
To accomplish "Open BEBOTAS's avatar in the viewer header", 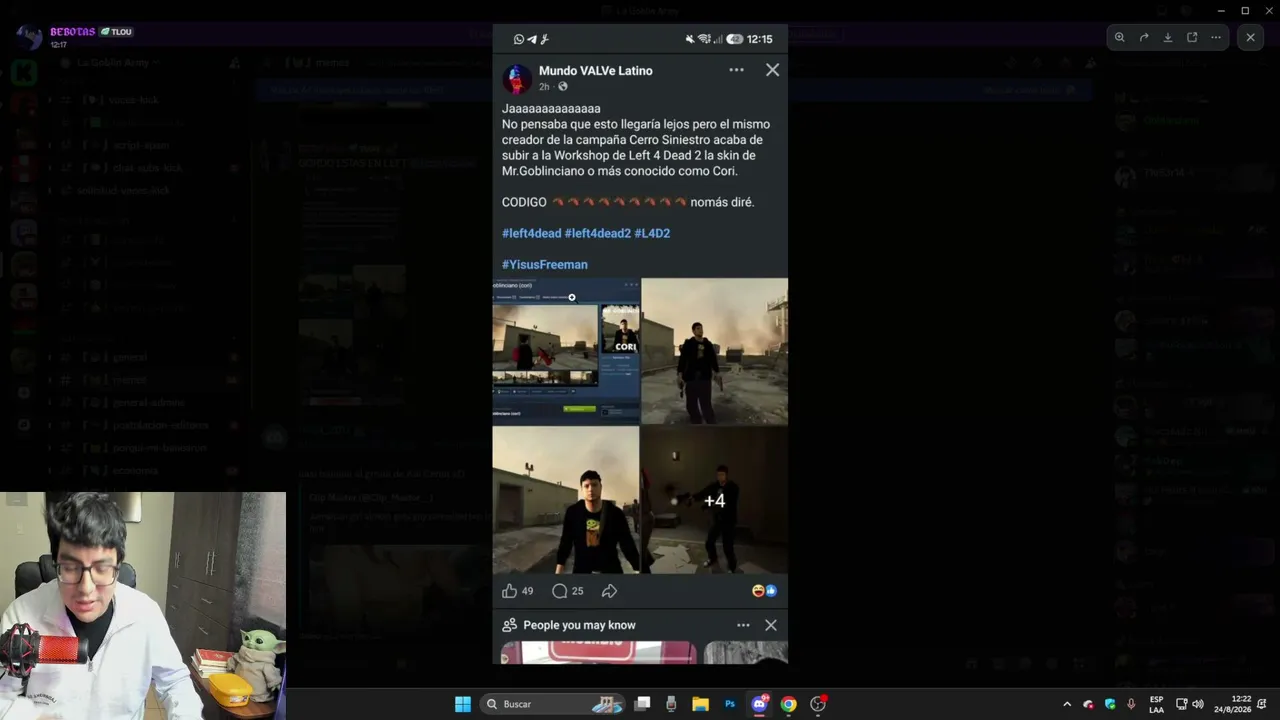I will click(x=29, y=38).
